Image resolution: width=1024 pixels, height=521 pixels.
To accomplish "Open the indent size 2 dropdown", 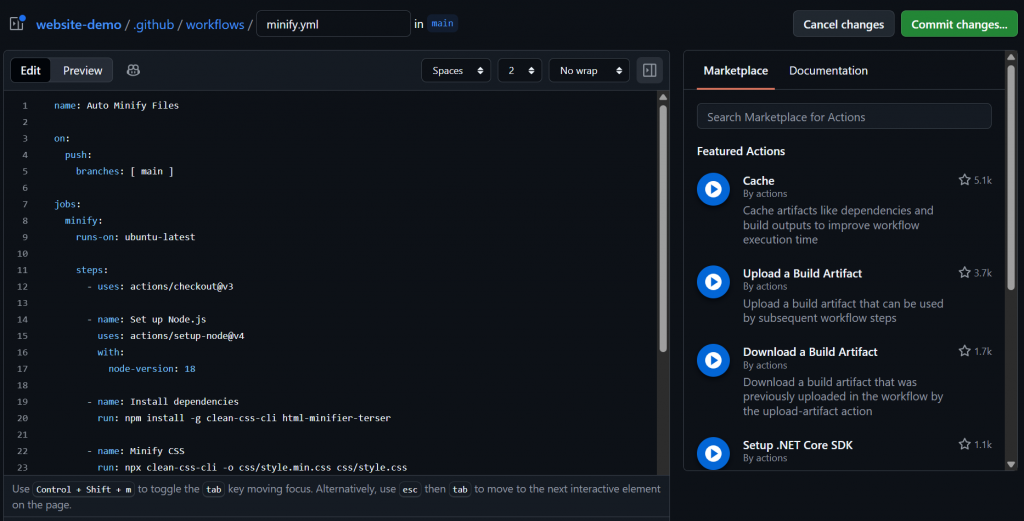I will (x=520, y=70).
